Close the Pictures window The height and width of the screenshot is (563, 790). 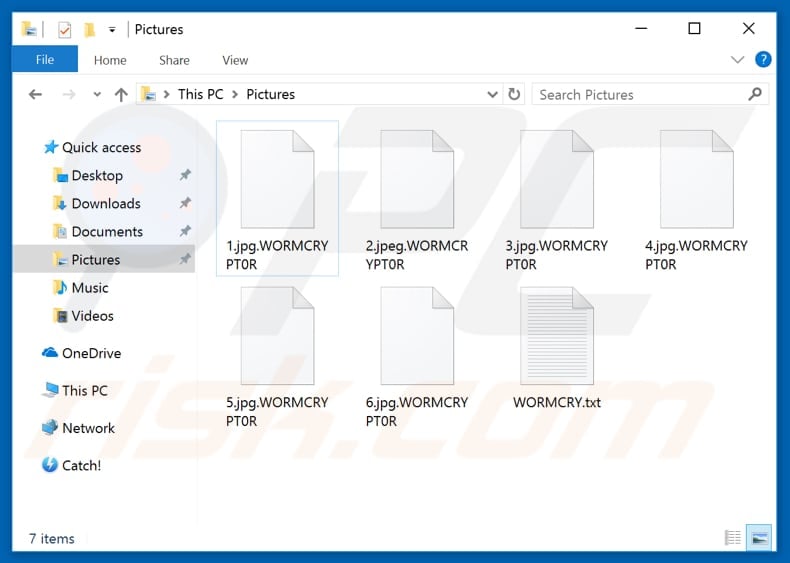click(749, 29)
